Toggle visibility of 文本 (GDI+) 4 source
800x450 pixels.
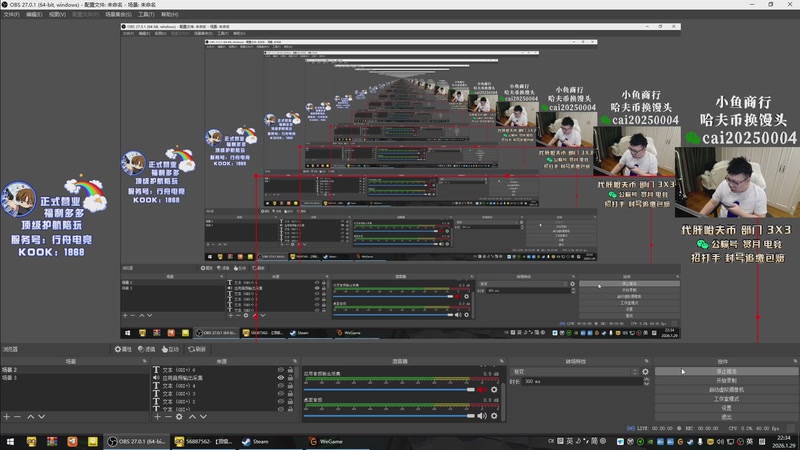click(x=281, y=386)
